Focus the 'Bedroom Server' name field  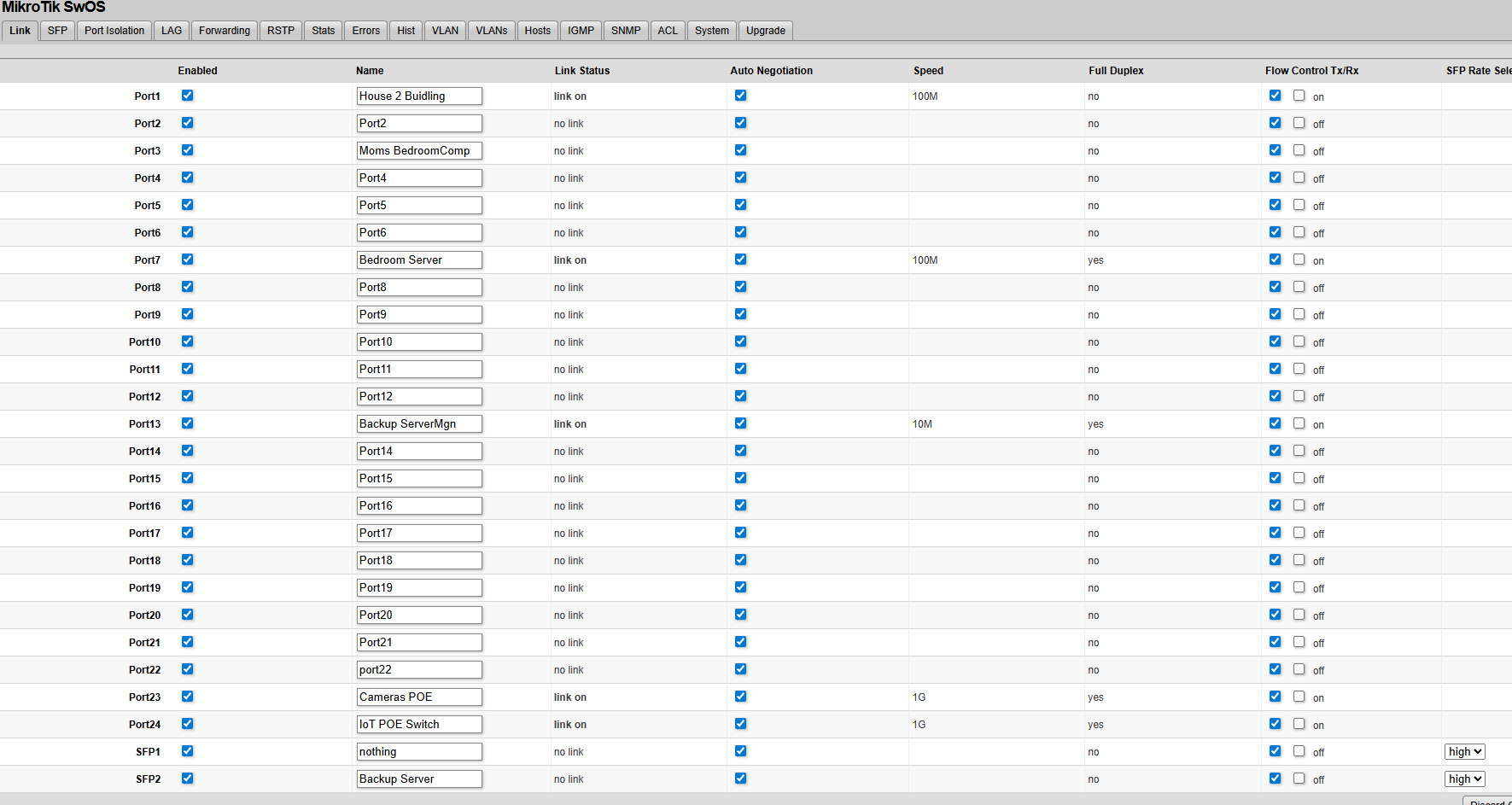click(x=419, y=260)
